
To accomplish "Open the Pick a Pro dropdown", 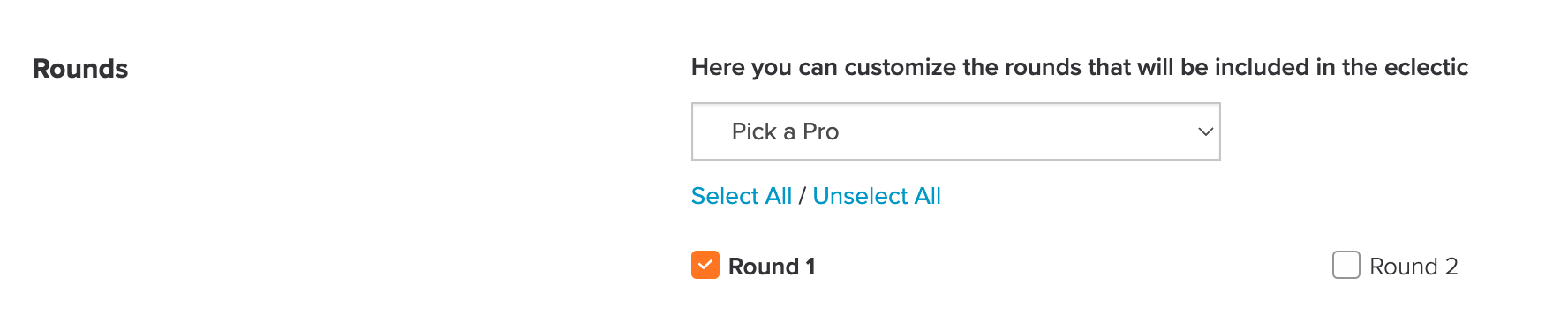I will point(956,131).
